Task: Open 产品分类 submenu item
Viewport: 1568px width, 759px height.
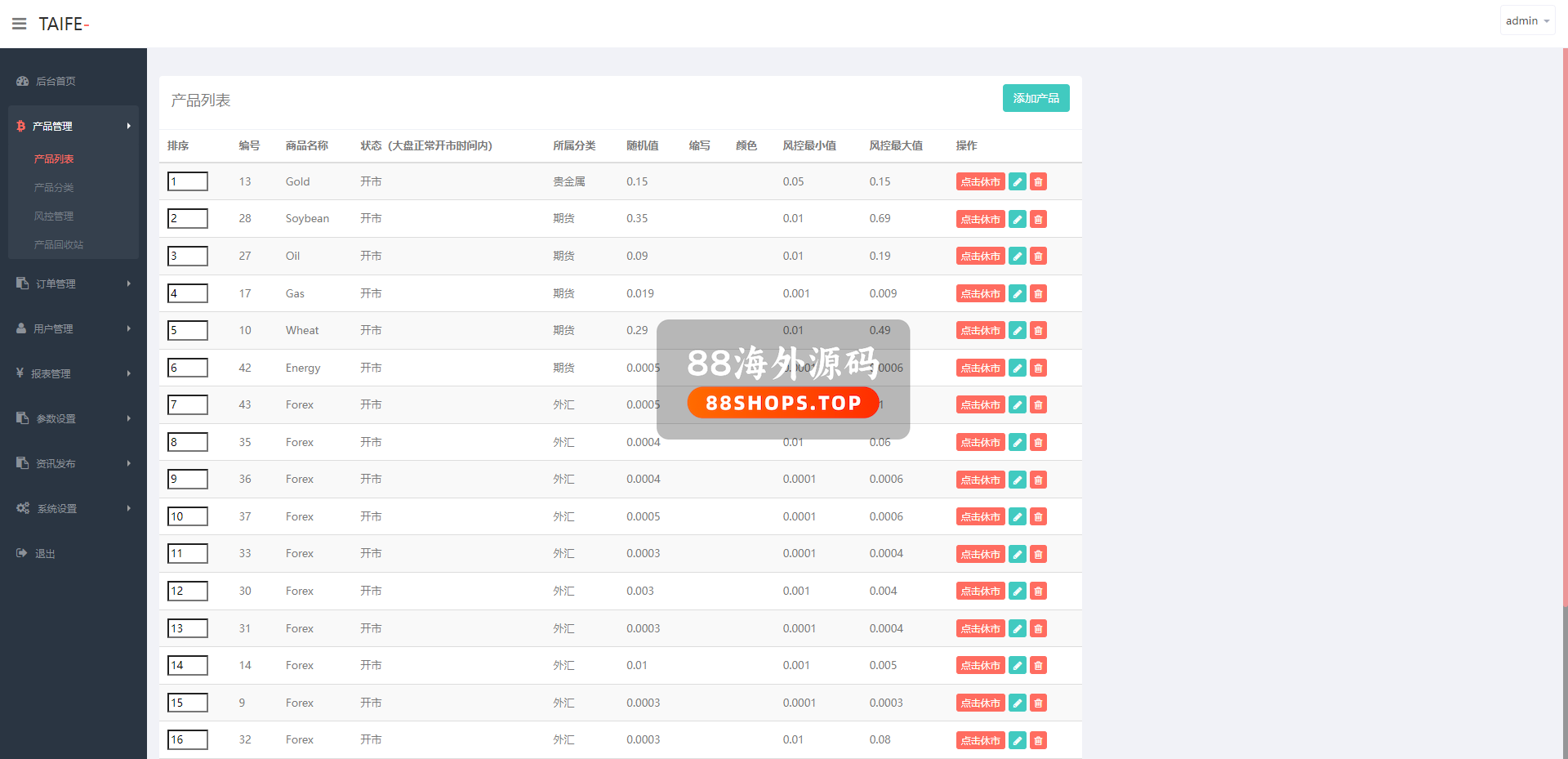Action: 54,187
